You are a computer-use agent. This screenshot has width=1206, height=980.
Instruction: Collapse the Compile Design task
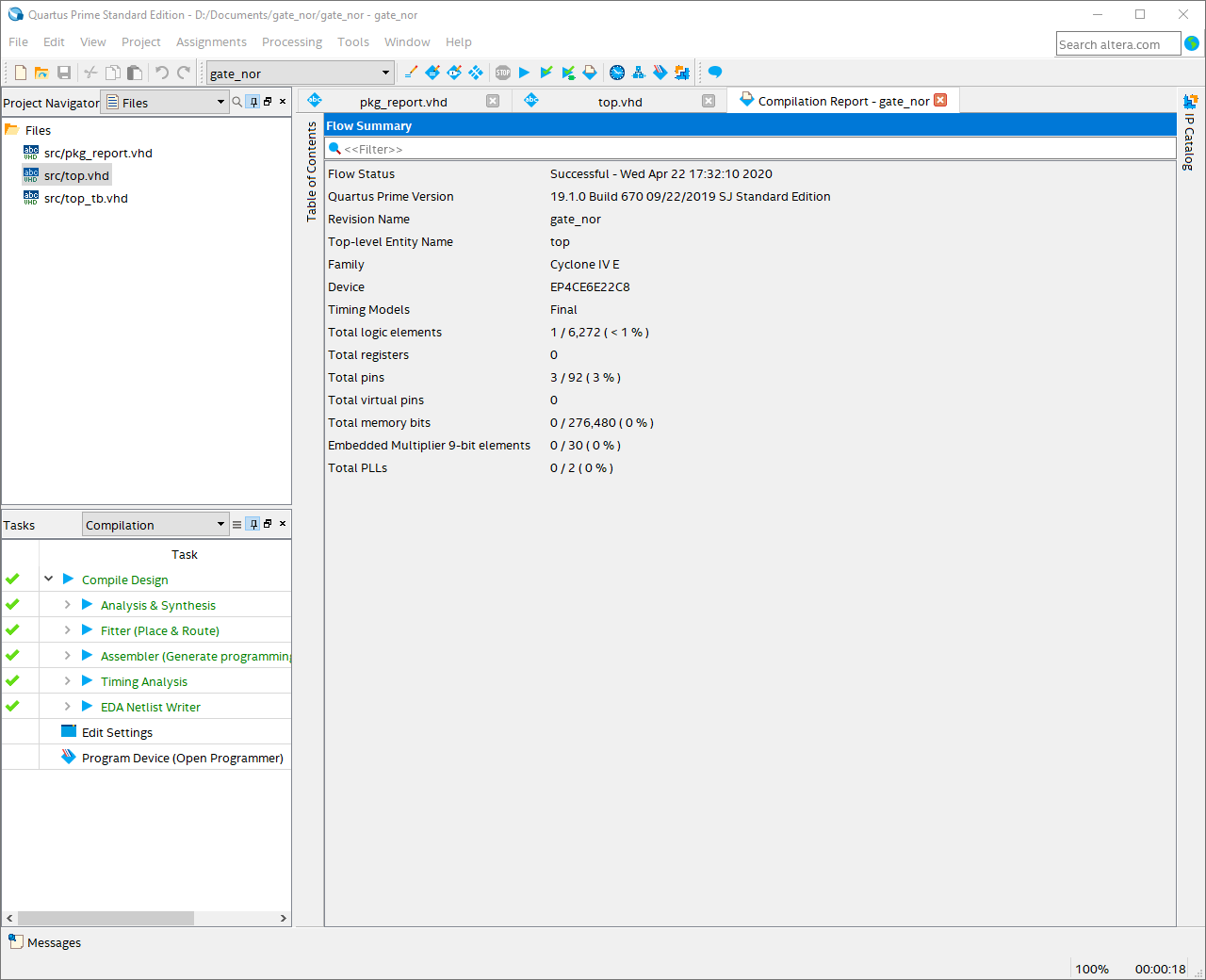[48, 579]
